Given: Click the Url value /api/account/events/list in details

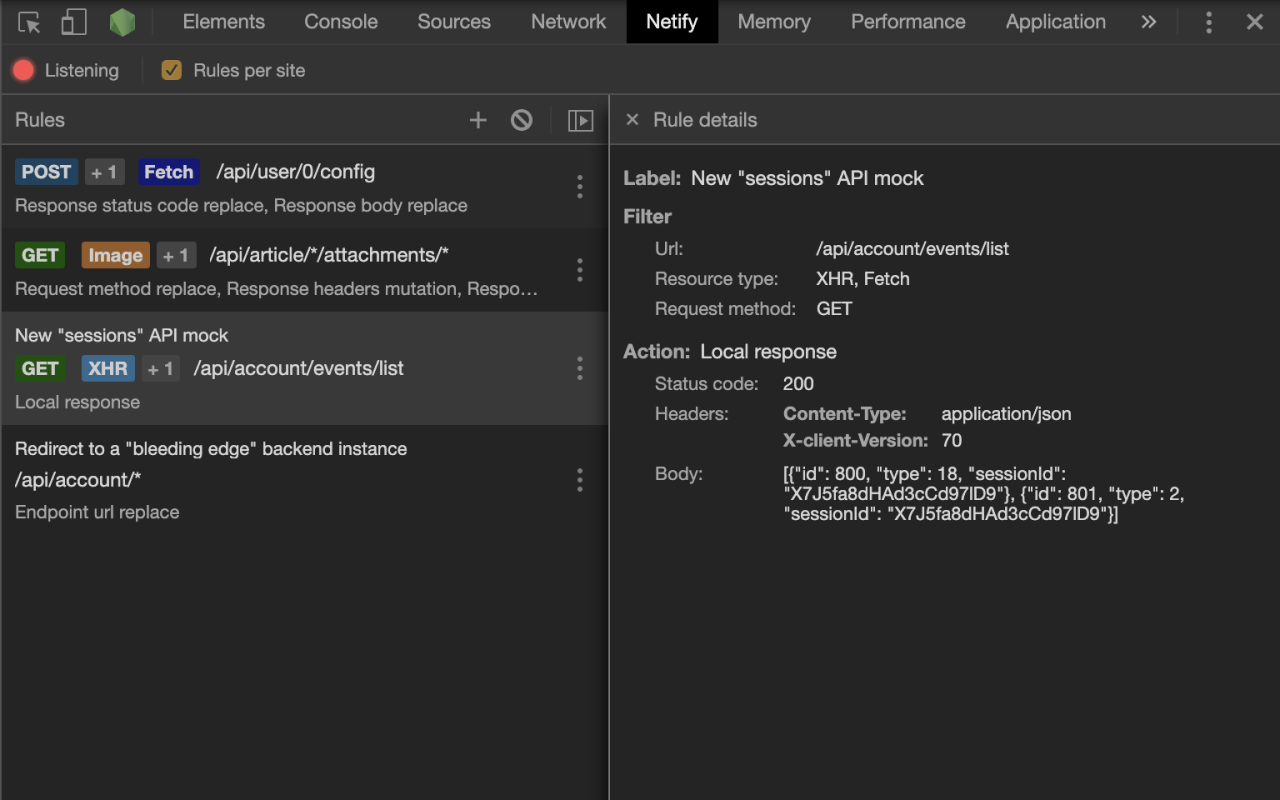Looking at the screenshot, I should (x=912, y=249).
